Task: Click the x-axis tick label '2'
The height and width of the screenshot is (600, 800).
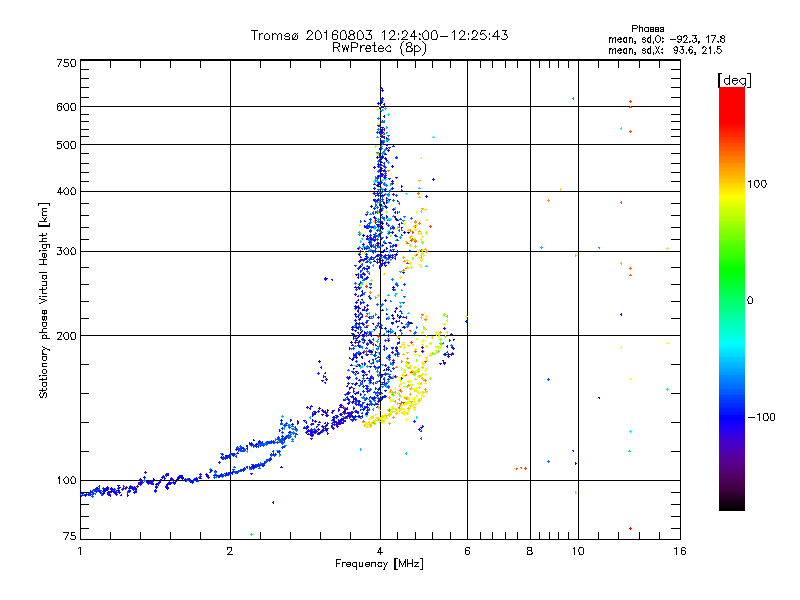Action: [x=230, y=551]
